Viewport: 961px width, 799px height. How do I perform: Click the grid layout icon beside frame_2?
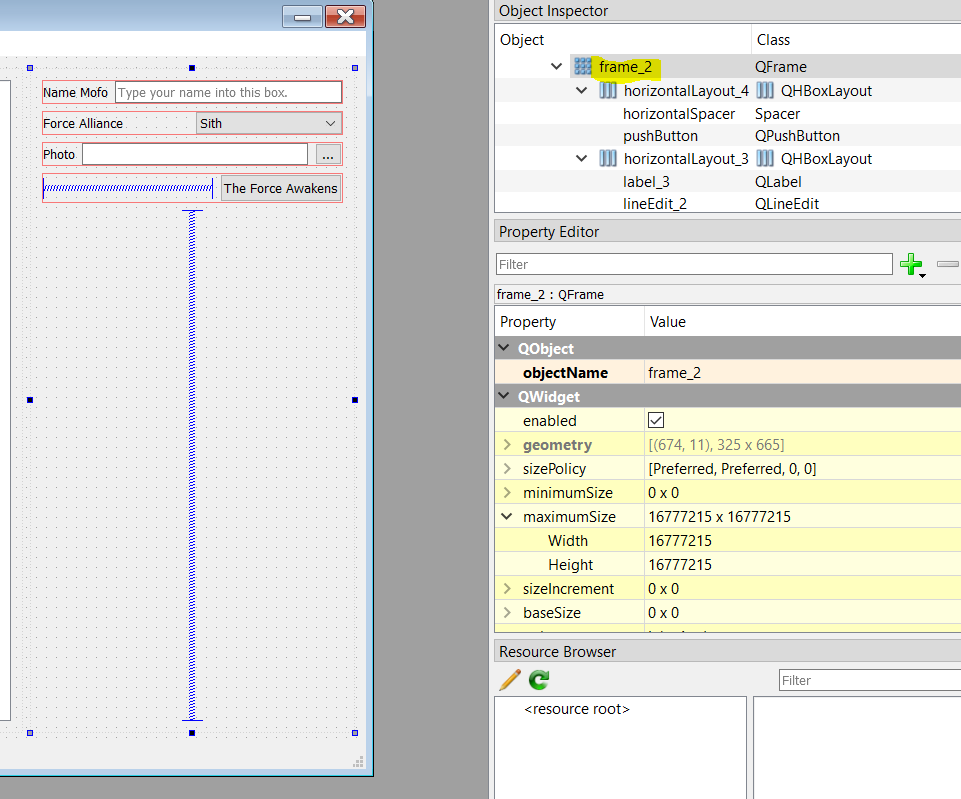coord(582,66)
